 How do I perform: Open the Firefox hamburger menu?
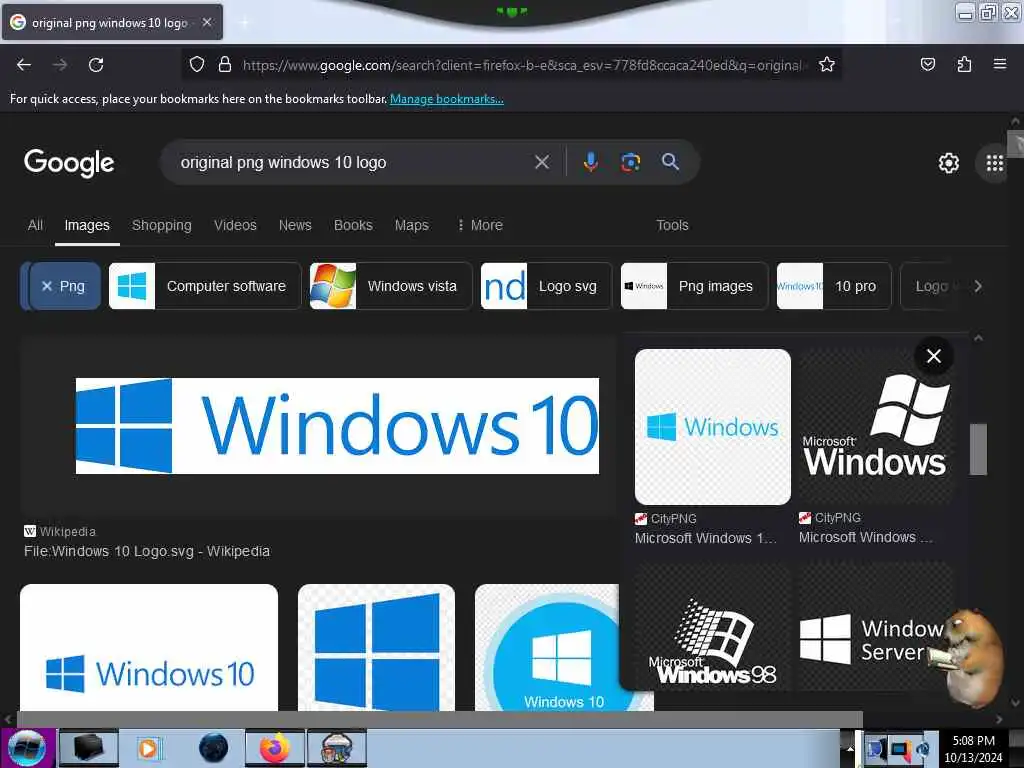(x=1000, y=64)
